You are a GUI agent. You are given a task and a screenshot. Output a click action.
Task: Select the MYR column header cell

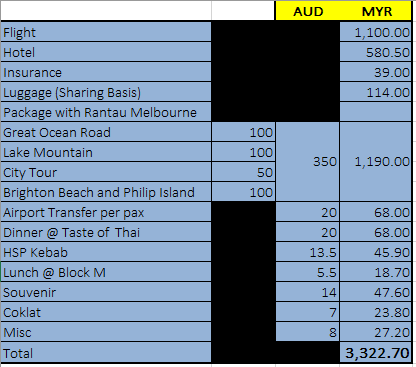(376, 12)
